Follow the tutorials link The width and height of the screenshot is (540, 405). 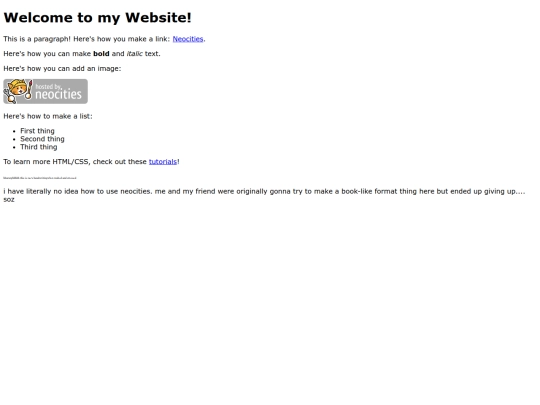point(163,162)
